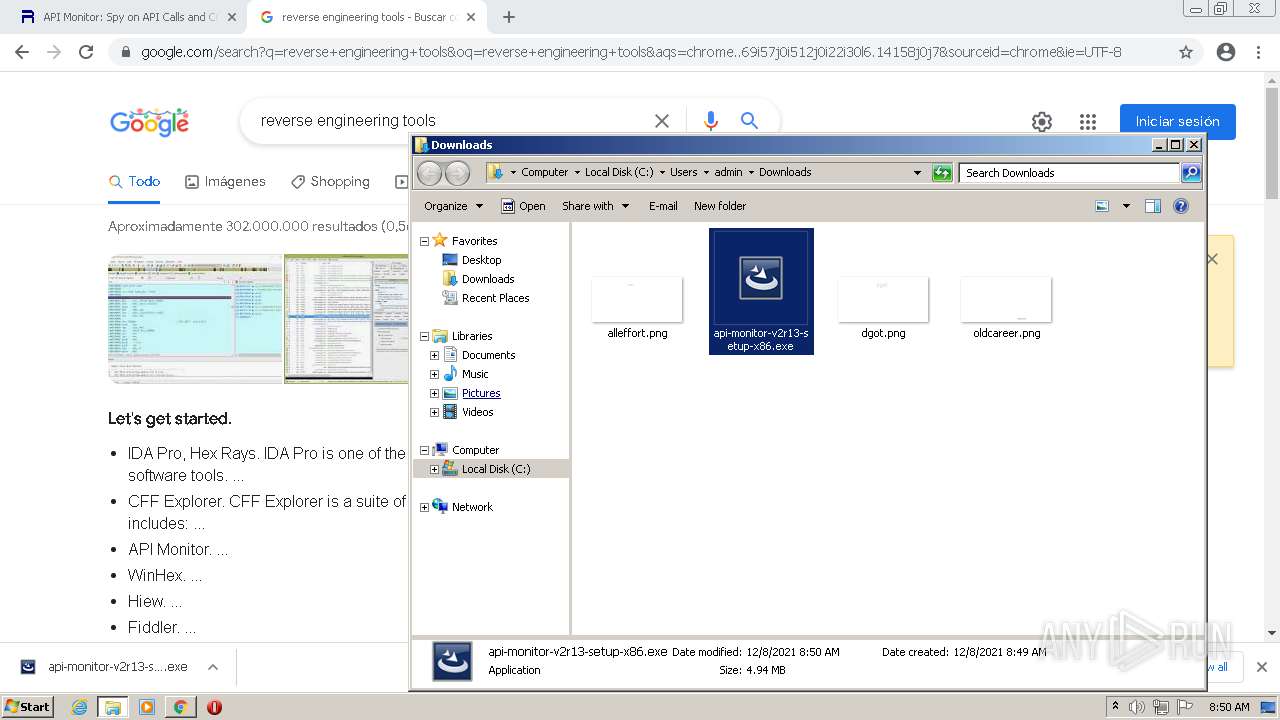Expand the Documents library node
1280x720 pixels.
pos(434,355)
